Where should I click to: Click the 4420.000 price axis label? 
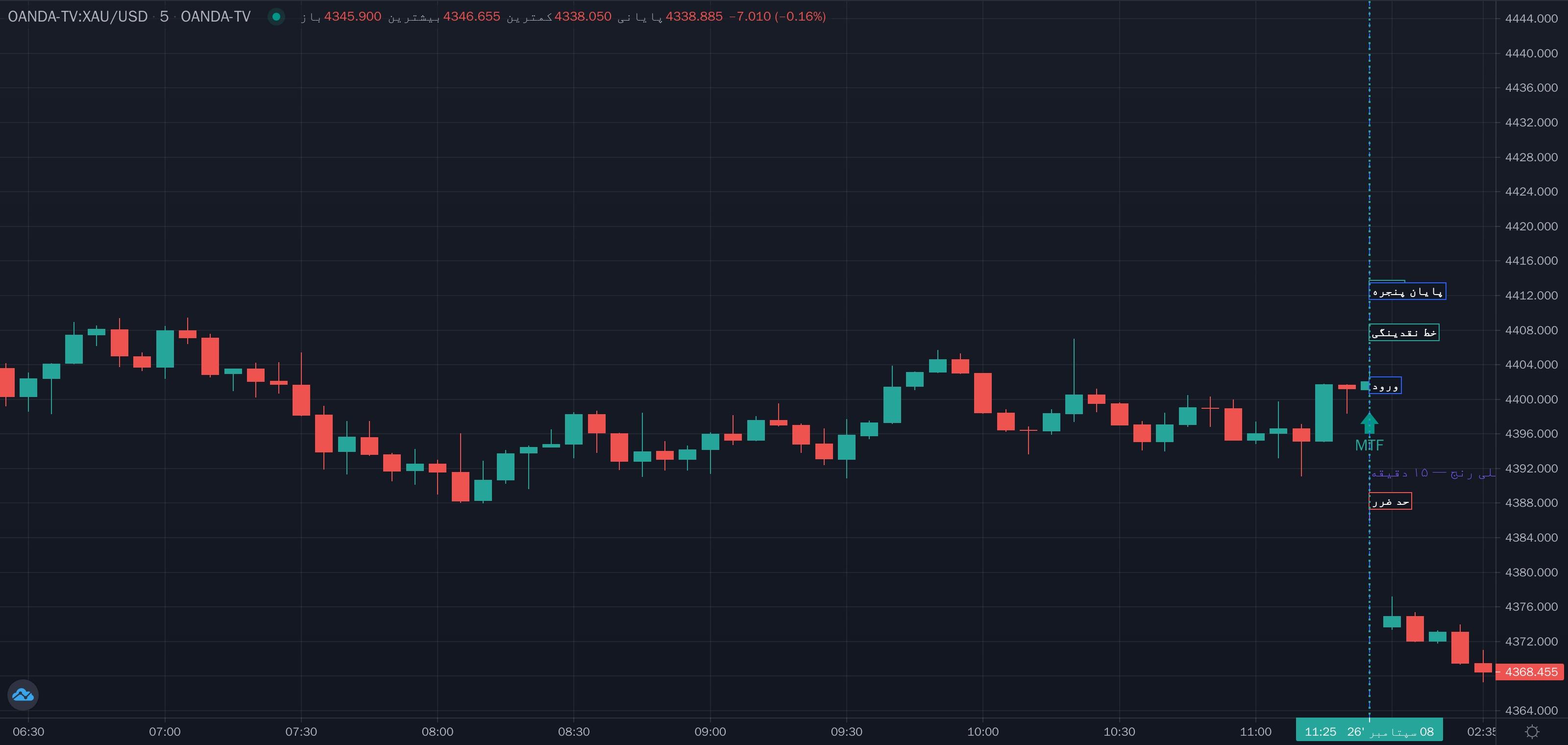(1531, 226)
